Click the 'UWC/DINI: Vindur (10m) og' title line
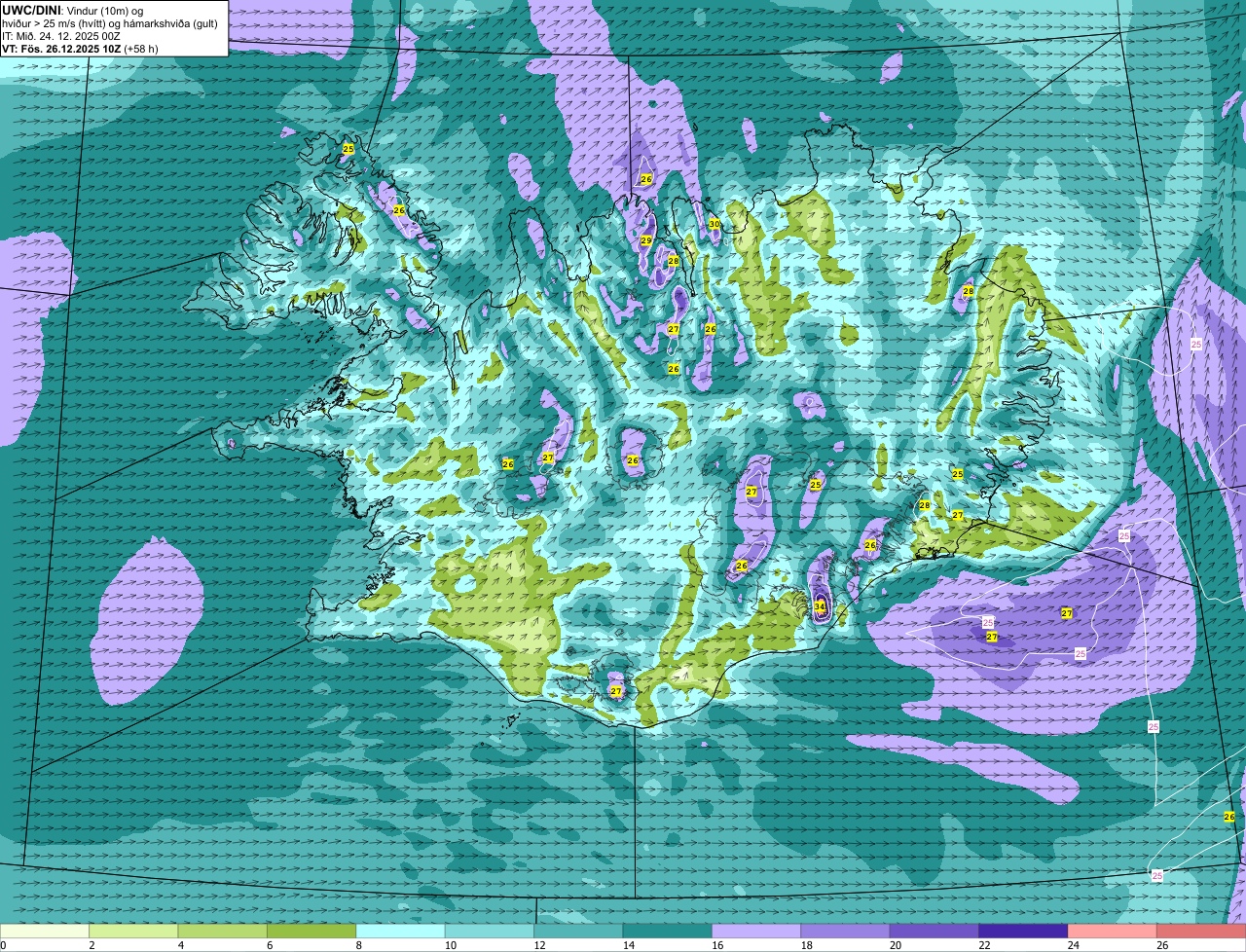 point(73,10)
